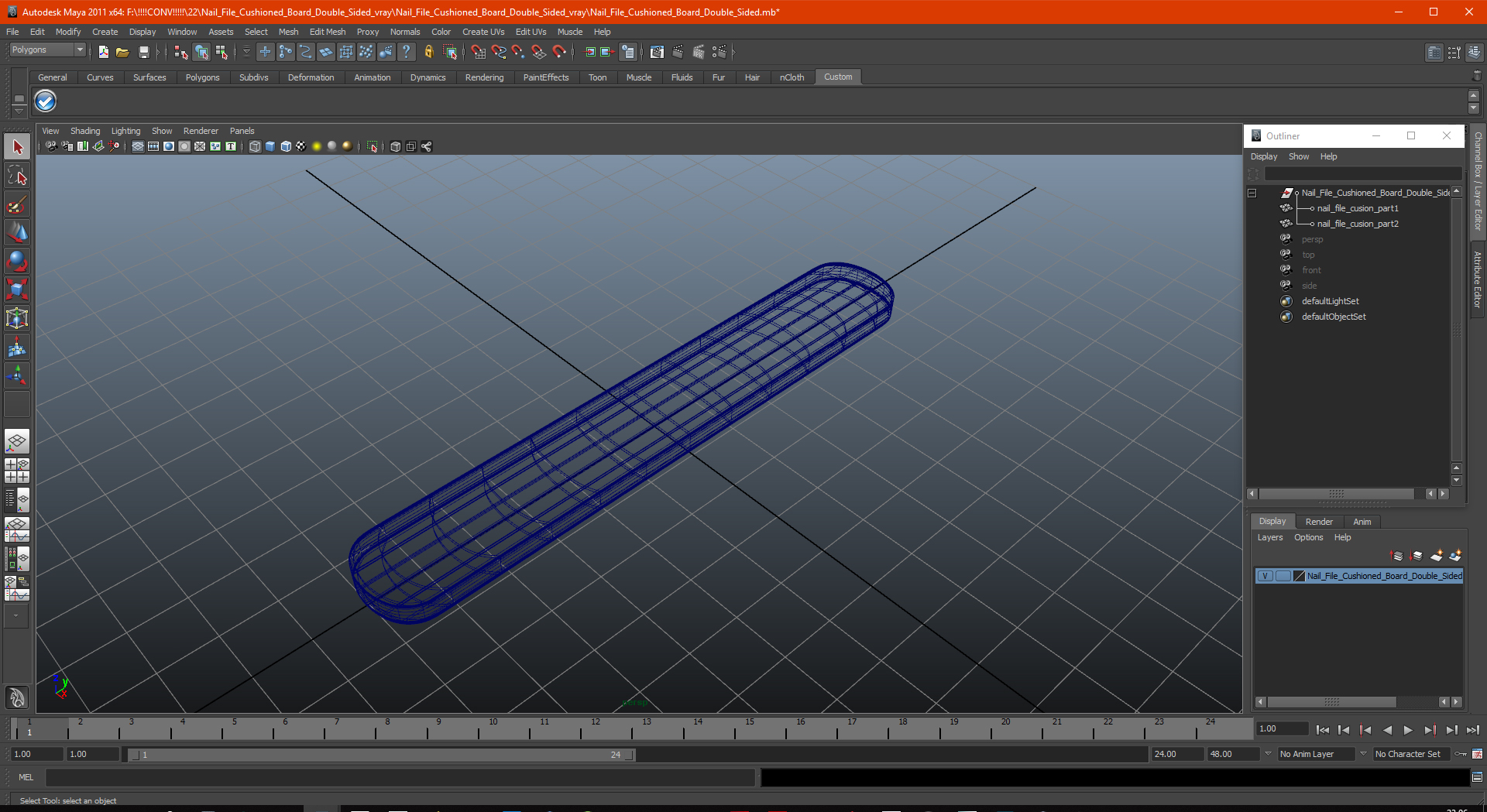Toggle the viewport grid display icon
Viewport: 1487px width, 812px height.
tap(138, 146)
